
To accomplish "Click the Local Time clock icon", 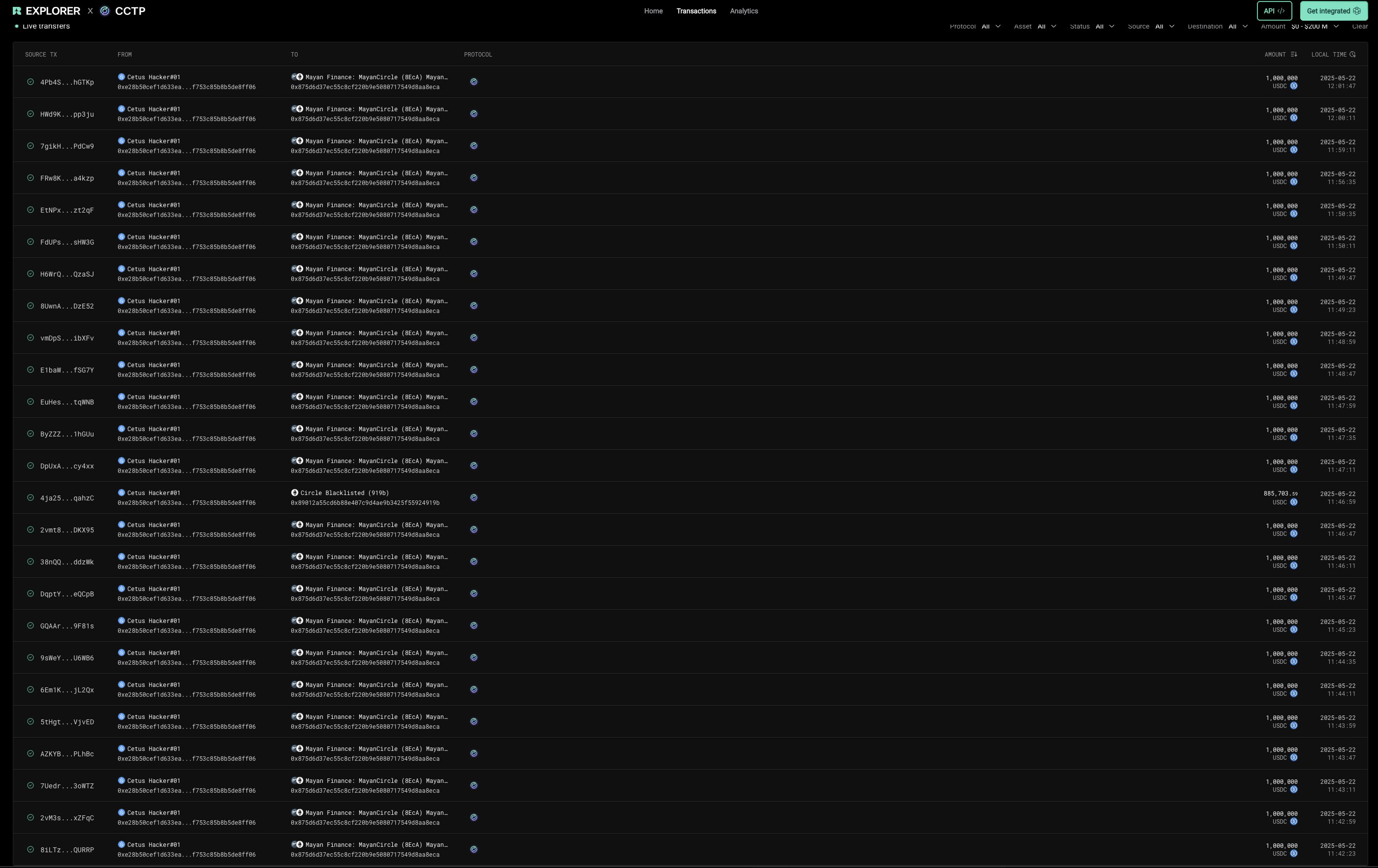I will (1352, 54).
